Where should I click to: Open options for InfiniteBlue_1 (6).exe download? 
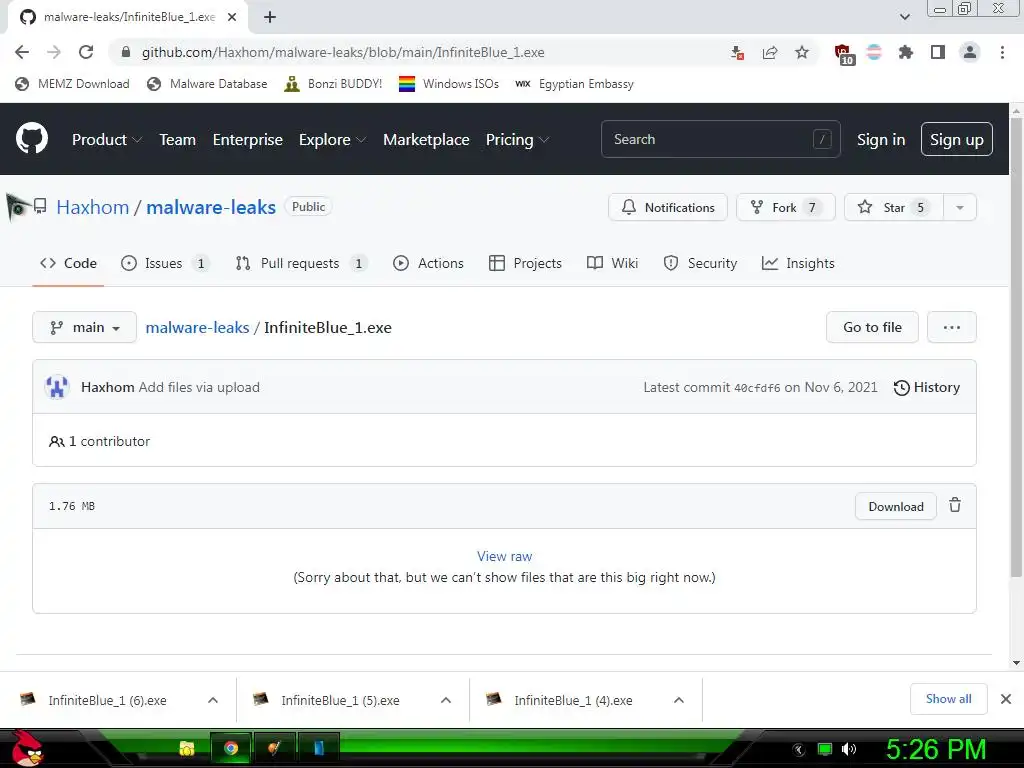[213, 700]
